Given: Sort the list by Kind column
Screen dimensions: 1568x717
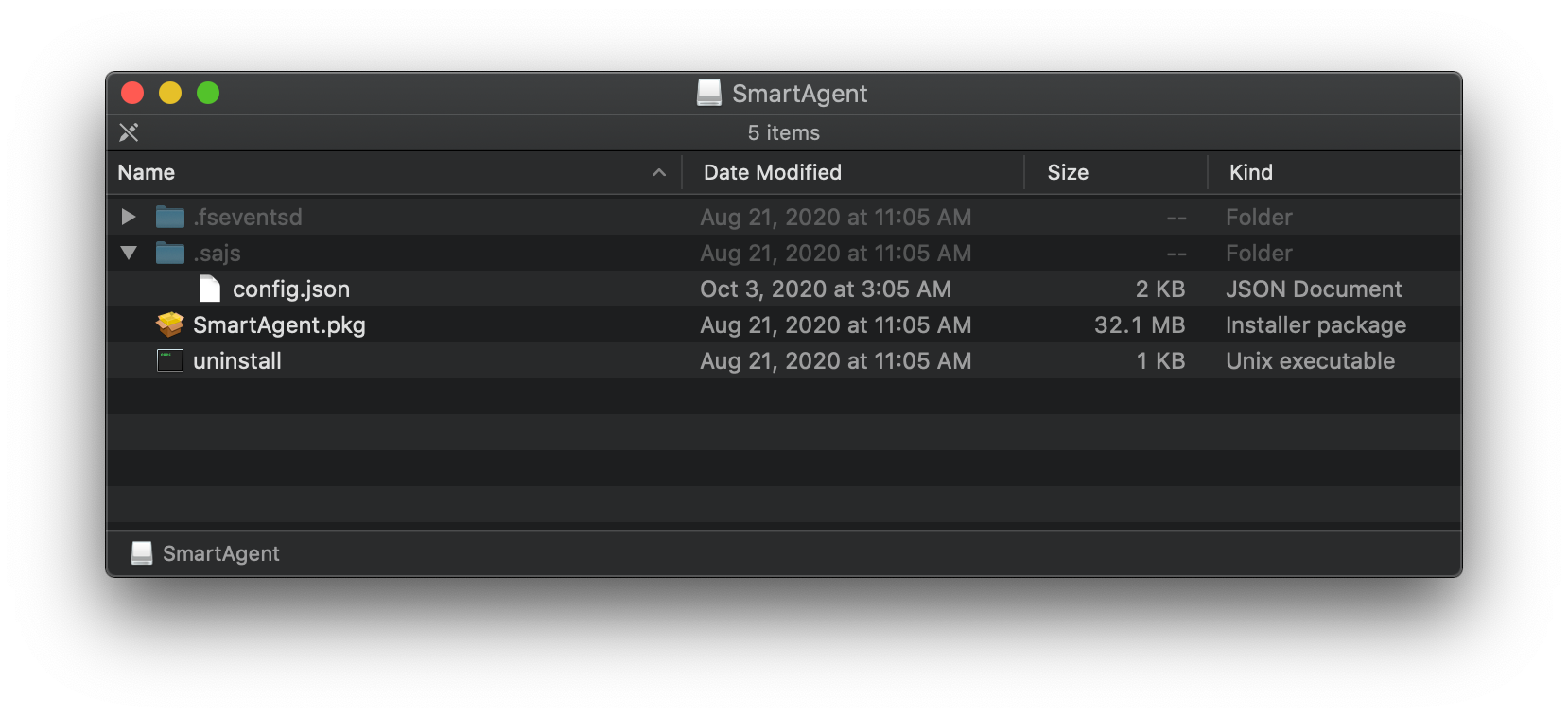Looking at the screenshot, I should [x=1251, y=172].
